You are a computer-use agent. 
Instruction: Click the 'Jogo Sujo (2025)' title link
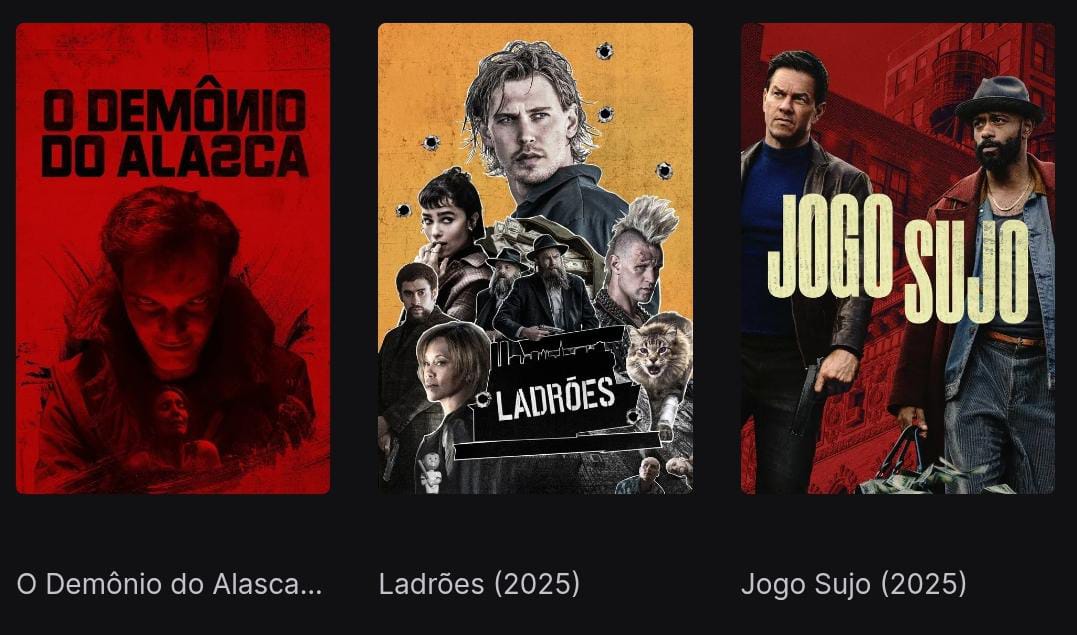tap(854, 584)
